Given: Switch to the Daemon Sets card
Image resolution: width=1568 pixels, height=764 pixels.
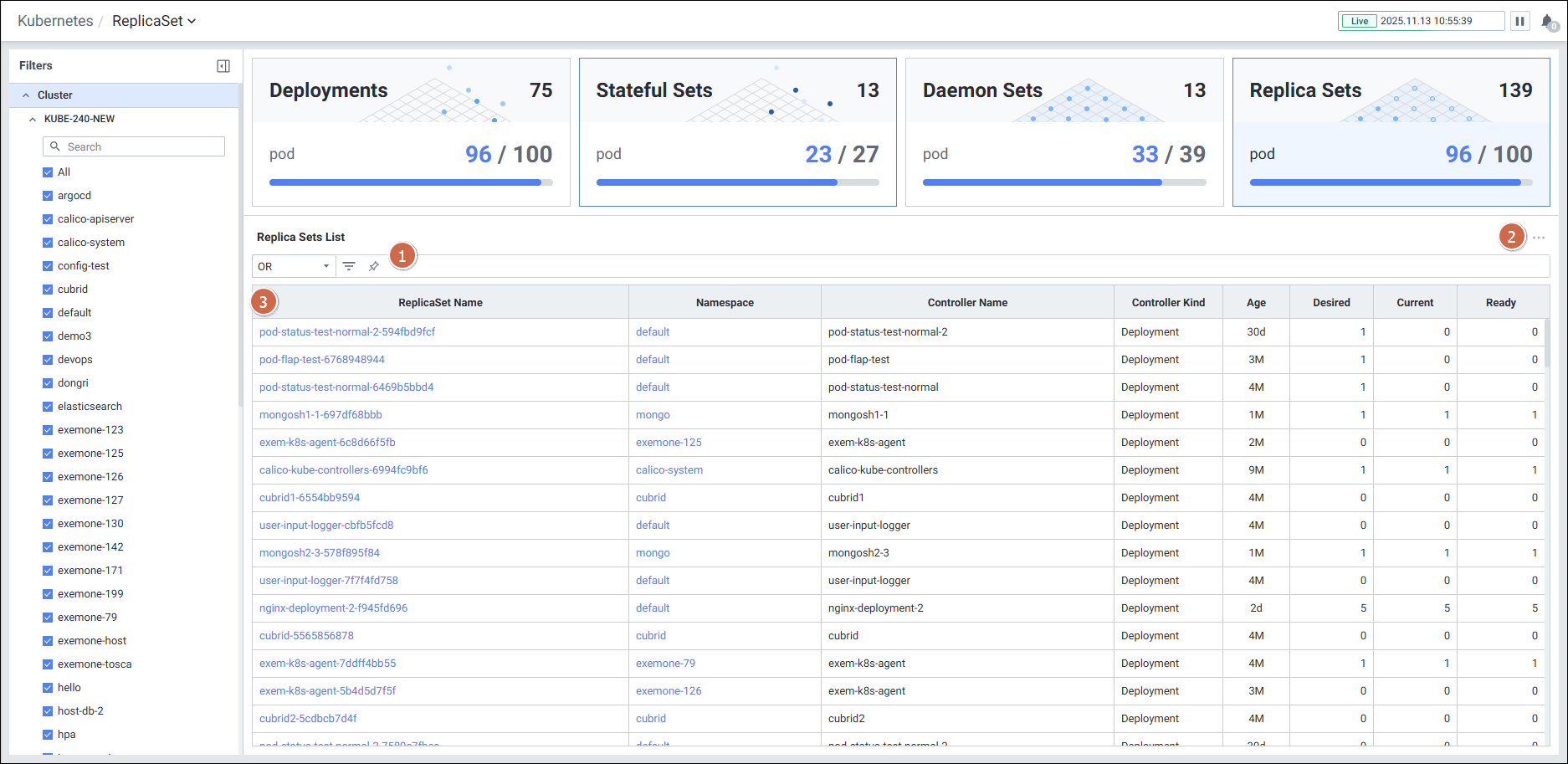Looking at the screenshot, I should coord(1063,131).
